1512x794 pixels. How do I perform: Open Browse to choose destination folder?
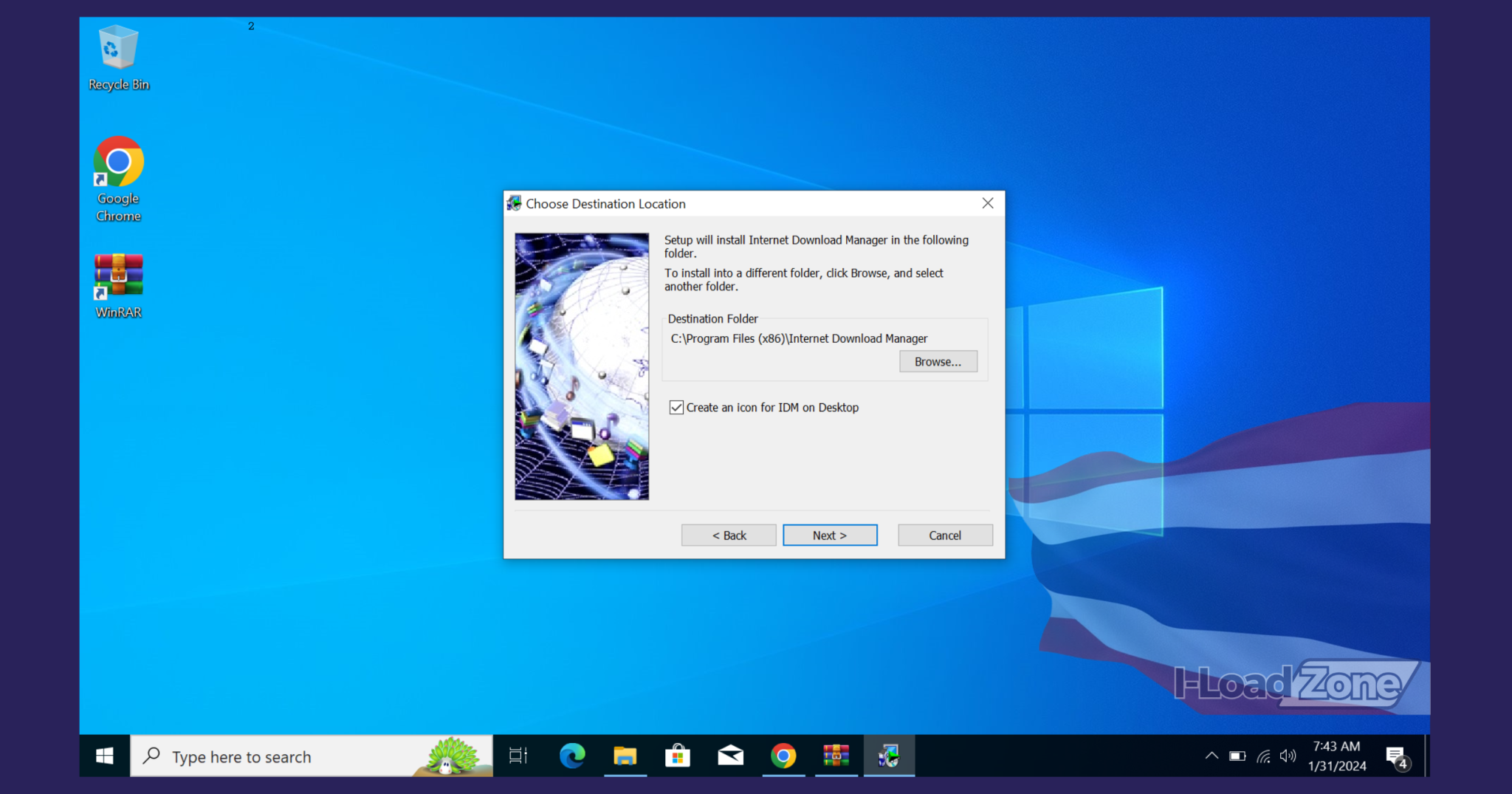938,362
